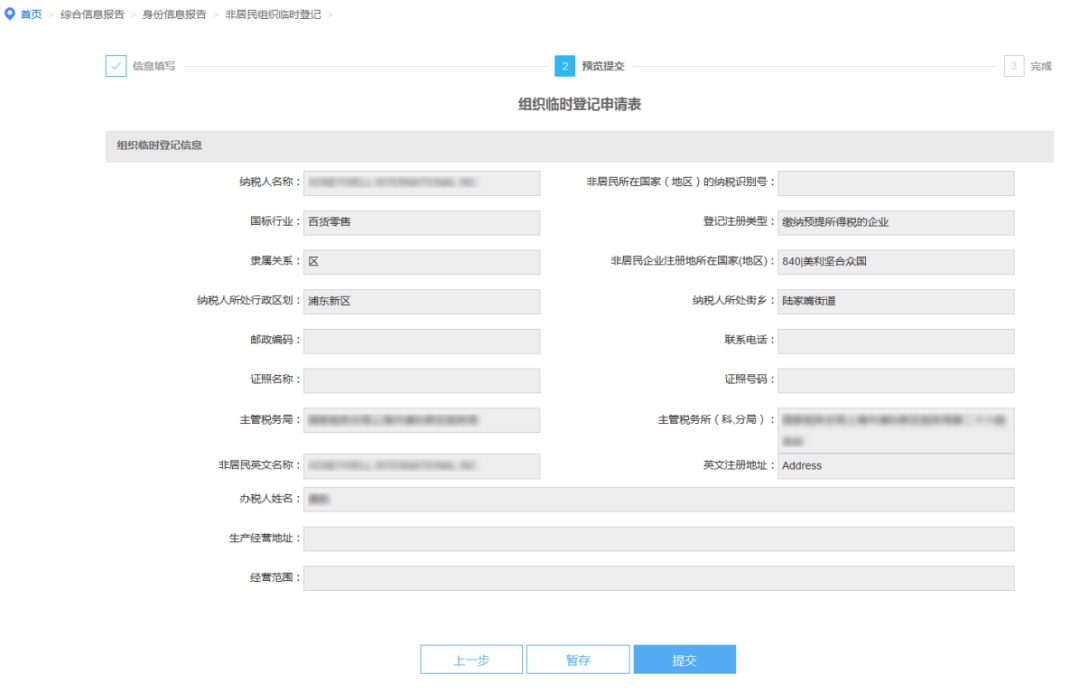
Task: Open 身份信息报告 breadcrumb item
Action: 174,15
